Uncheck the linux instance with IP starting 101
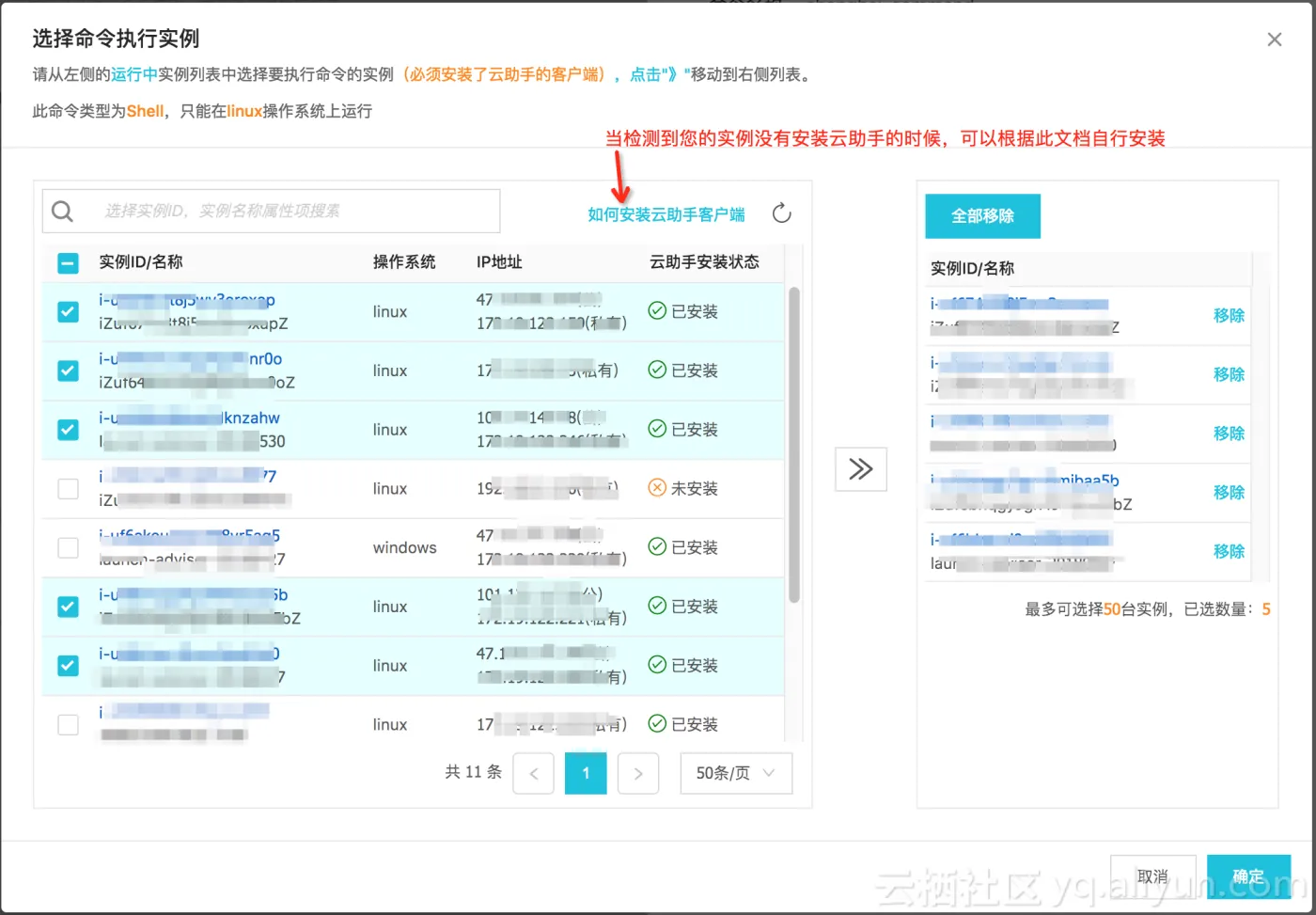1316x915 pixels. pos(69,607)
